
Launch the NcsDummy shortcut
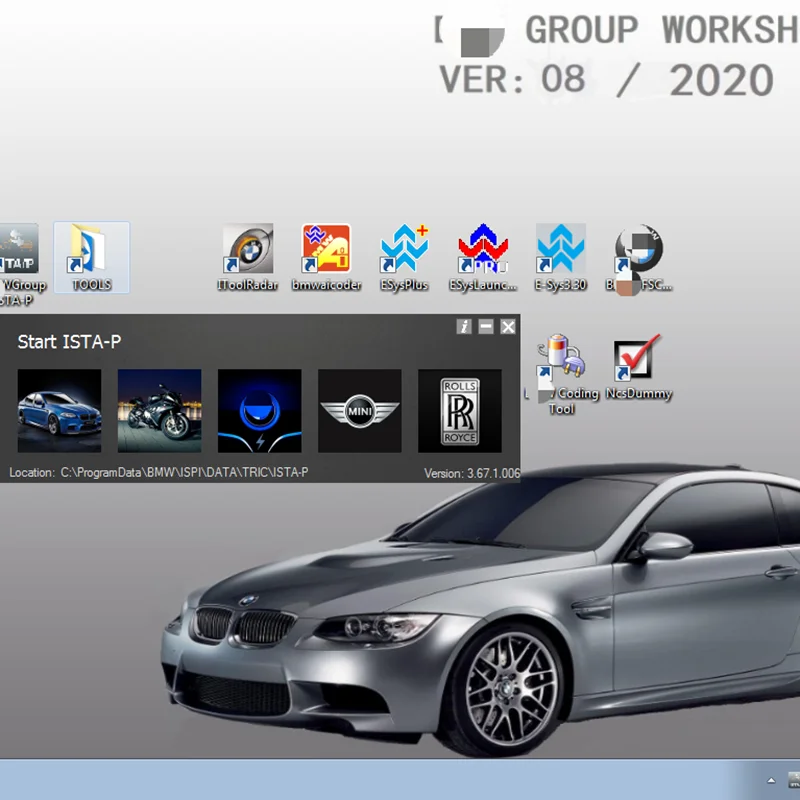click(x=638, y=367)
